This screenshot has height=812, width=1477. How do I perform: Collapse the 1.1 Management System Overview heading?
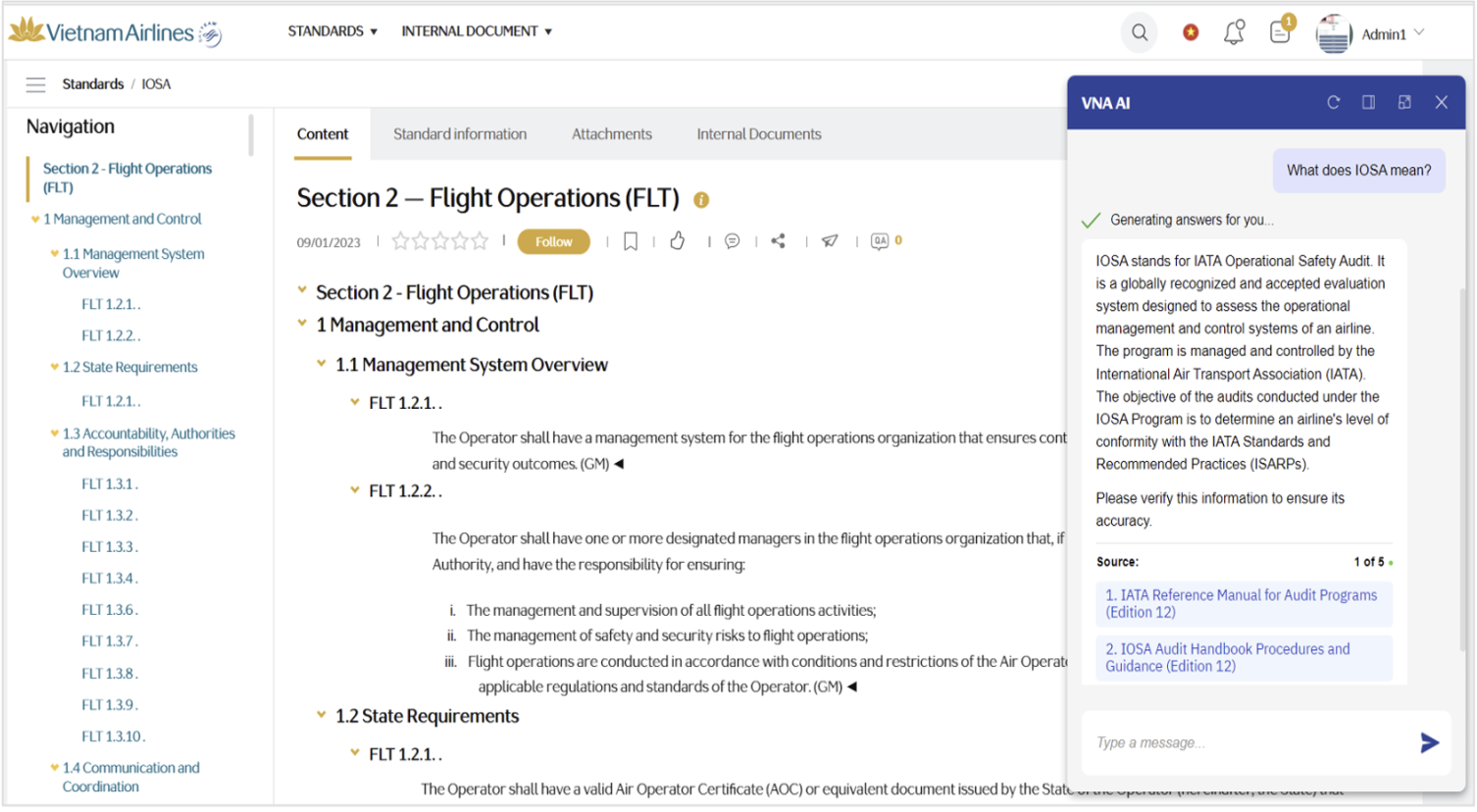point(321,364)
